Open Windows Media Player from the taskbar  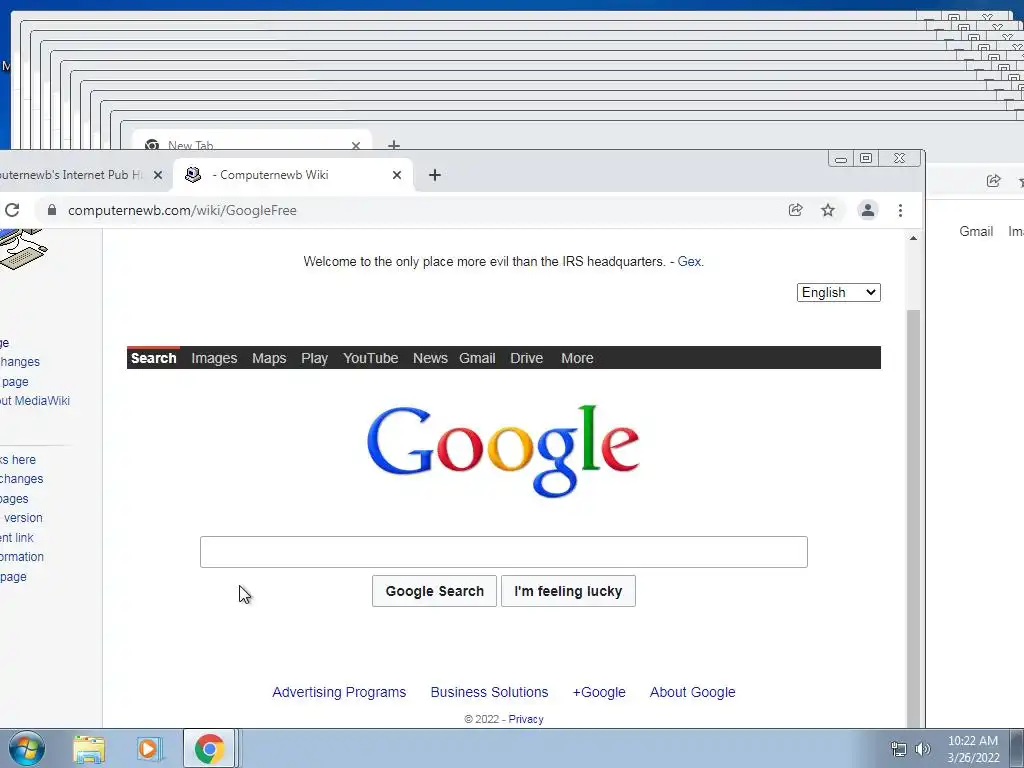click(x=149, y=749)
